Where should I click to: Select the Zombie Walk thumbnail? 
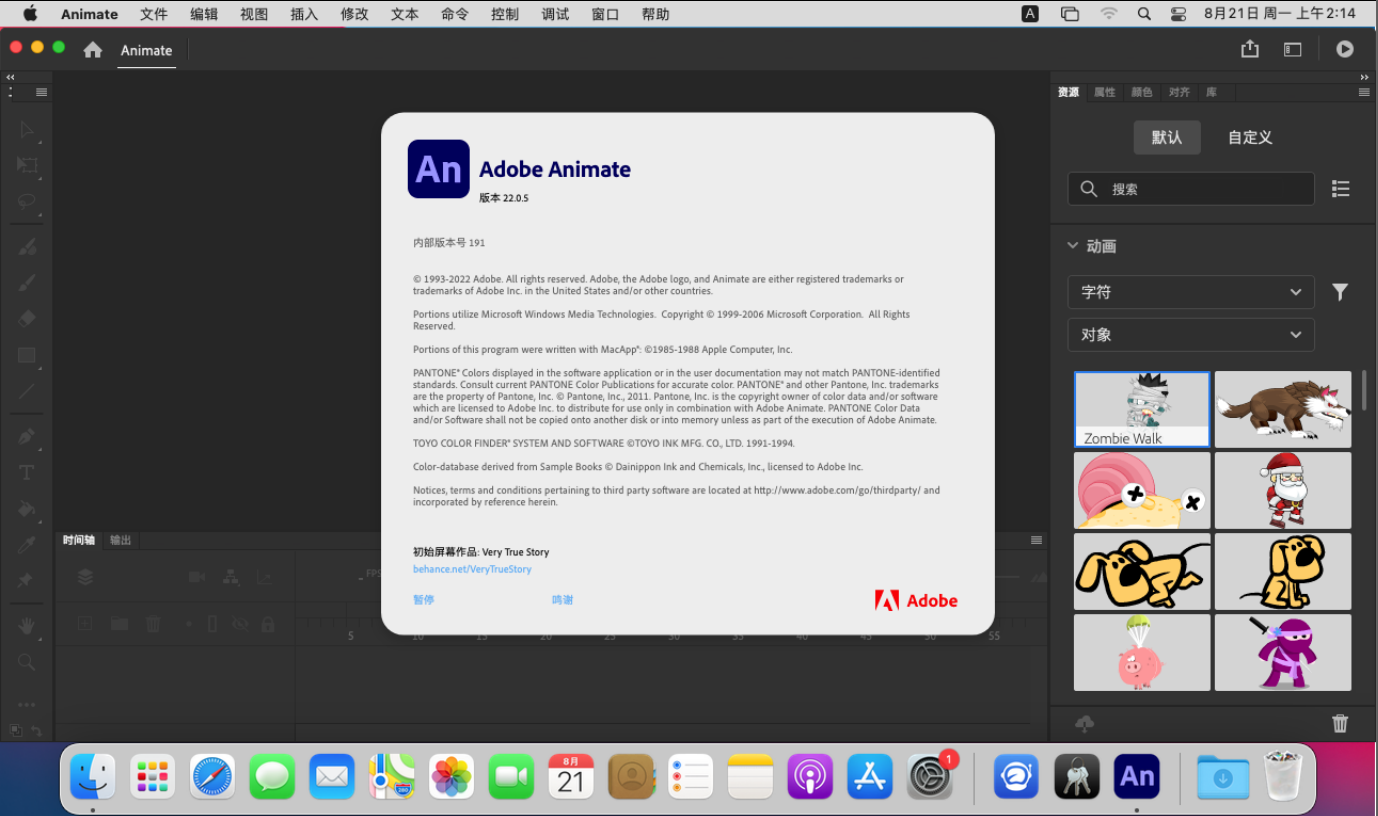[x=1142, y=410]
